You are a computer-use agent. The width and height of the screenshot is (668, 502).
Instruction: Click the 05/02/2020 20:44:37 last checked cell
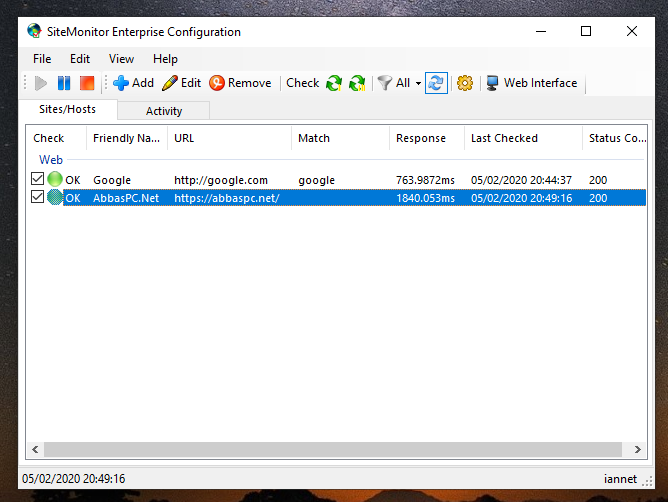(x=521, y=180)
